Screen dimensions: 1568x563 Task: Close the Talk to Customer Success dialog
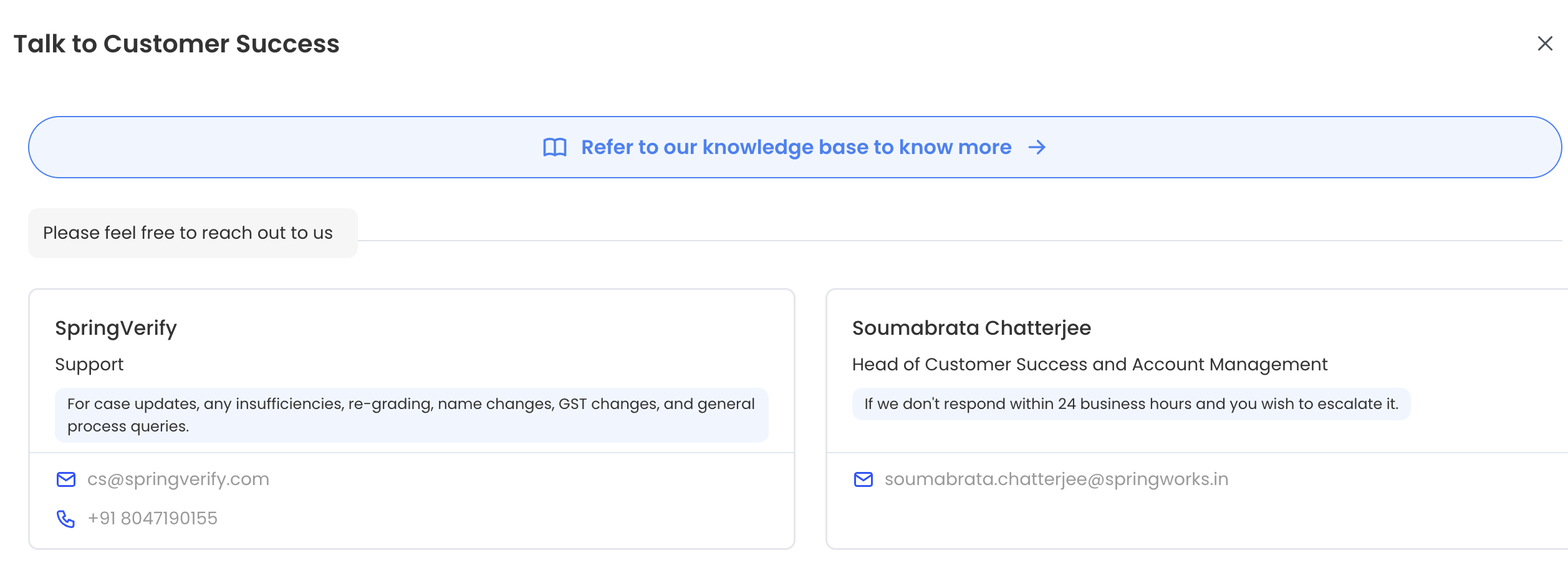pos(1545,44)
